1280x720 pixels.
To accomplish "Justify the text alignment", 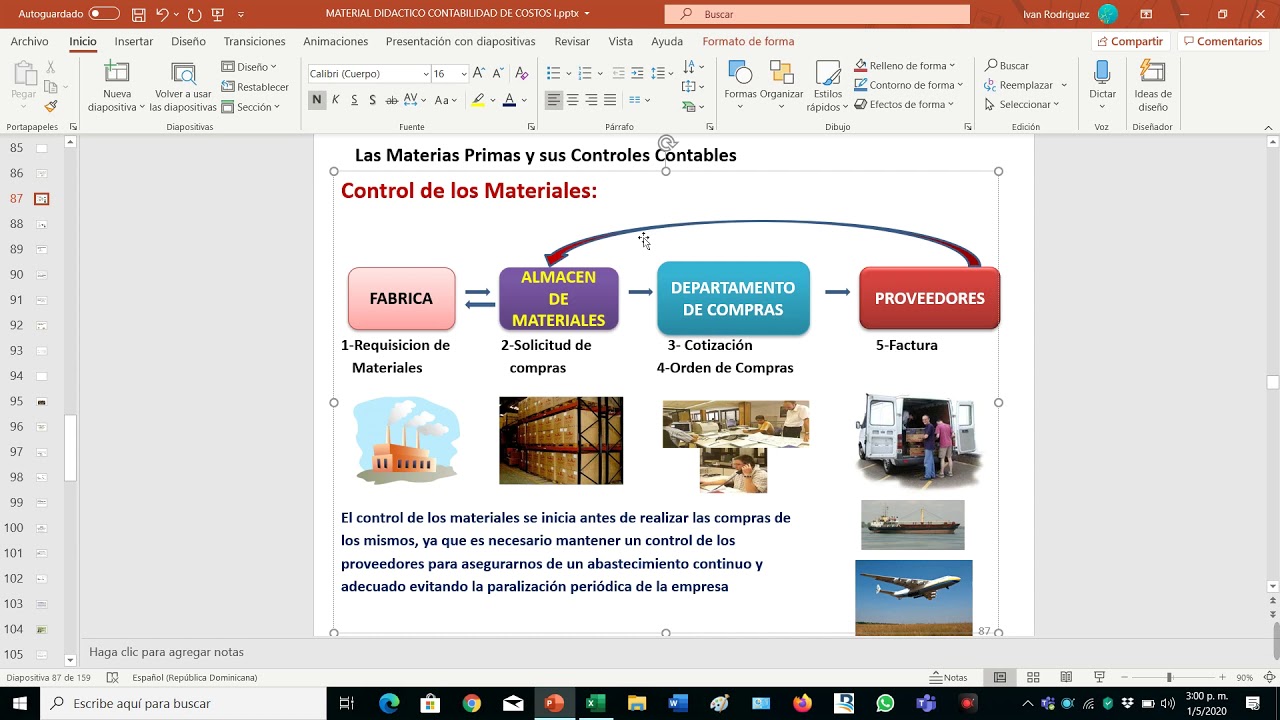I will tap(610, 100).
